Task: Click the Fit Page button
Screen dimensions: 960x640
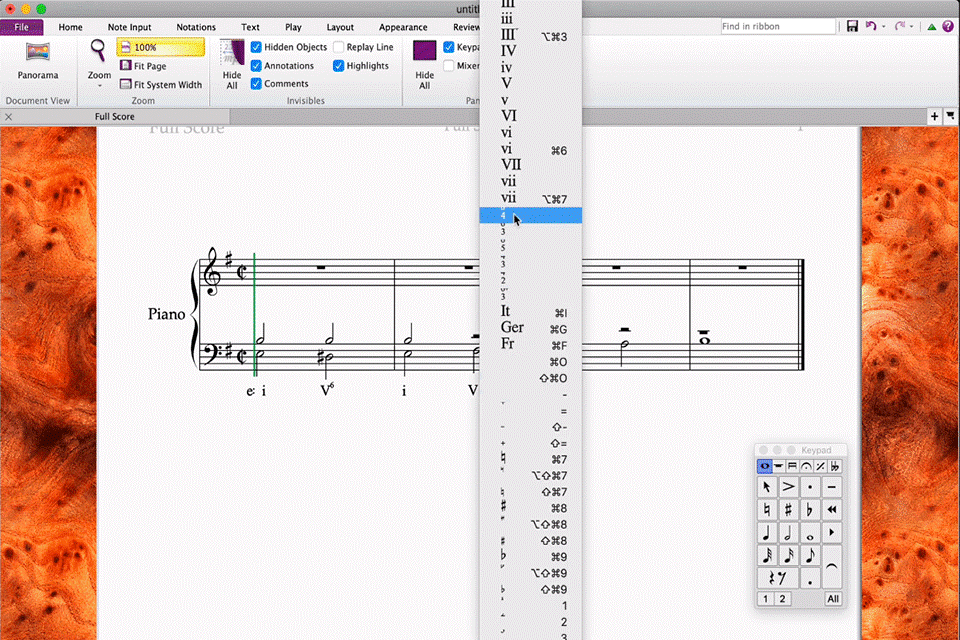Action: (149, 66)
